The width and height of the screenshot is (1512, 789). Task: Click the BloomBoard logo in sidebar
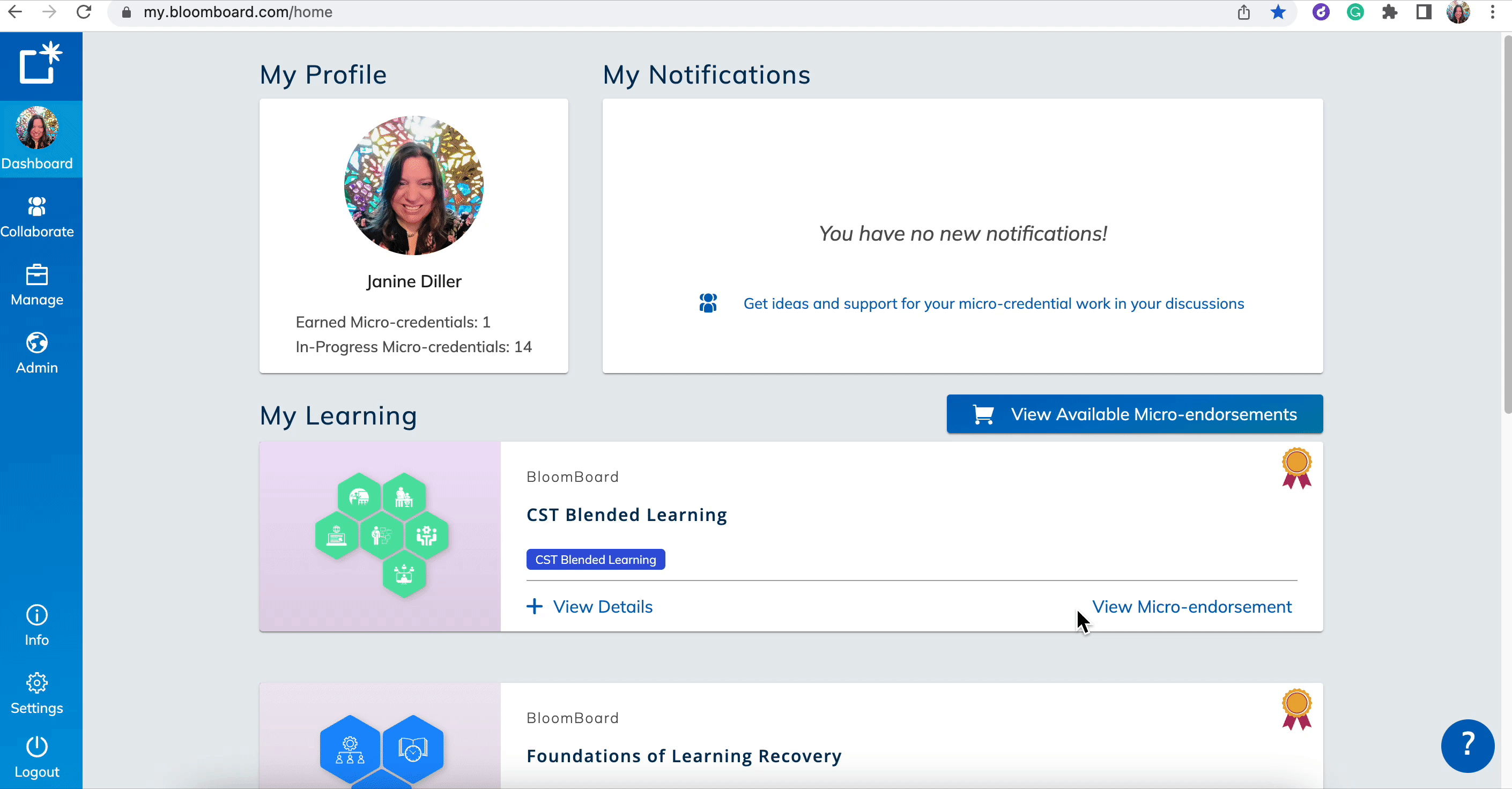(41, 63)
